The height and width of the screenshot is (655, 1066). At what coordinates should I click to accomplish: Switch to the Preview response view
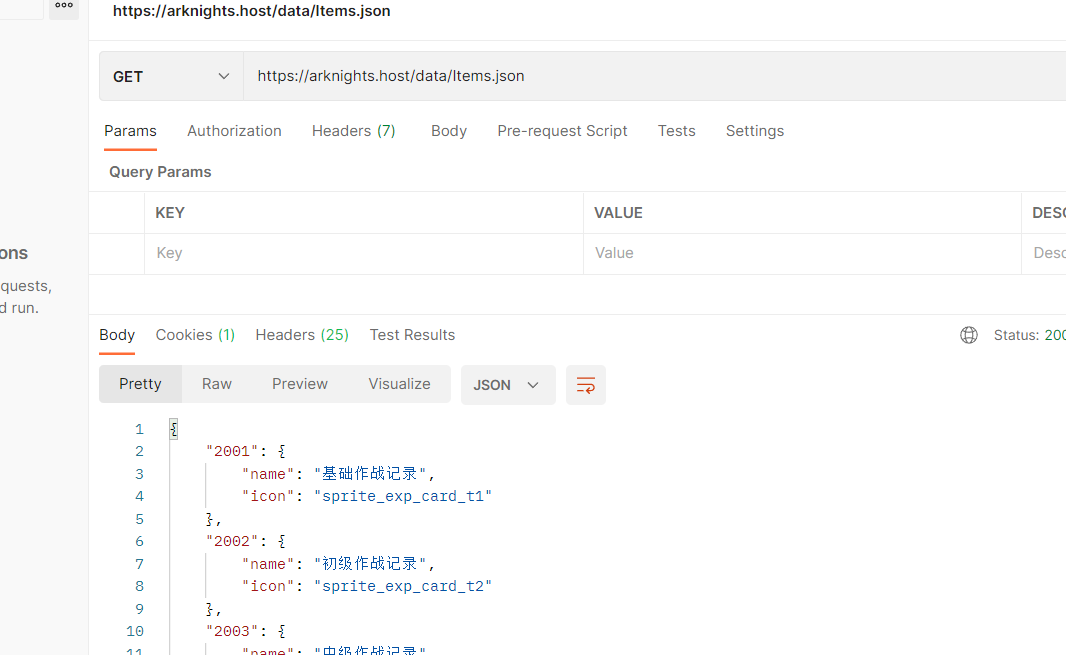tap(300, 384)
